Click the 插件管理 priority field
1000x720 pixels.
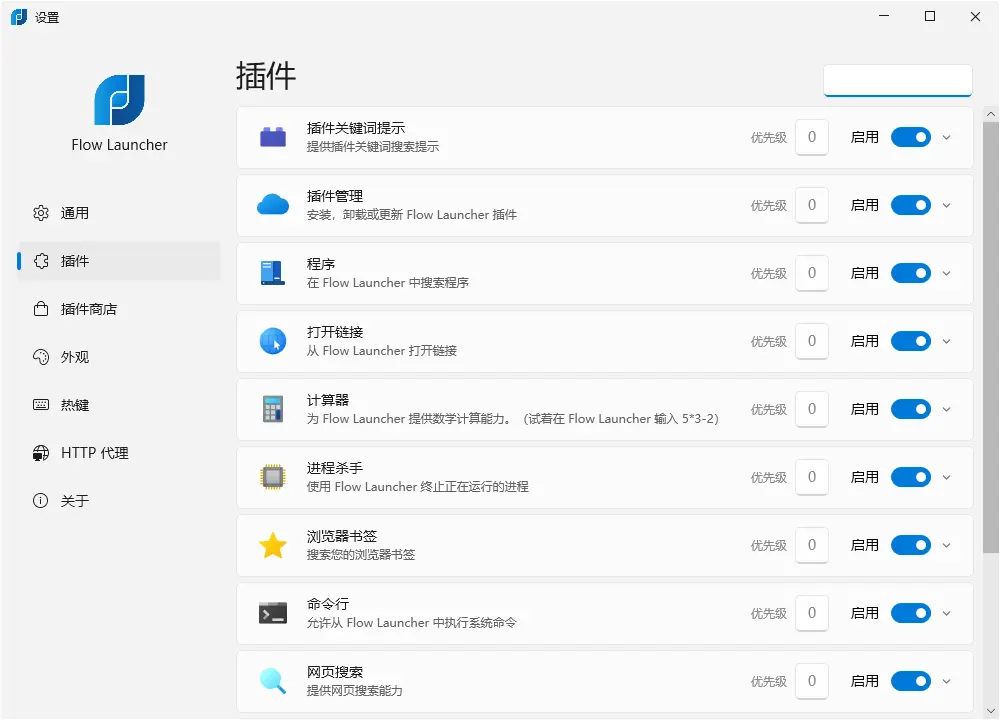(812, 205)
